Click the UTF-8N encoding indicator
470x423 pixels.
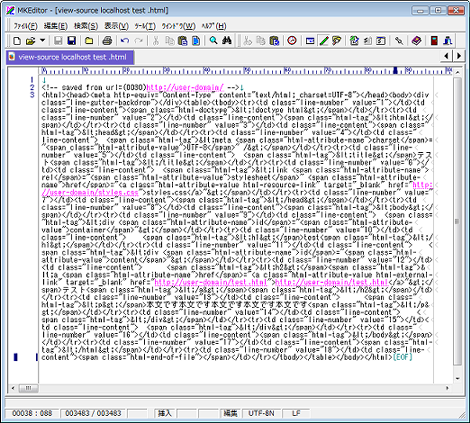[261, 413]
